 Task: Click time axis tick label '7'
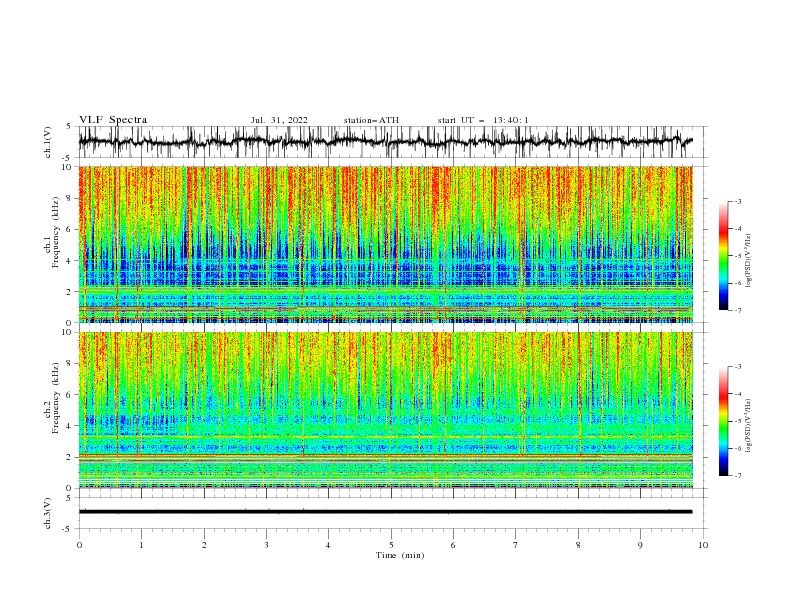(516, 545)
